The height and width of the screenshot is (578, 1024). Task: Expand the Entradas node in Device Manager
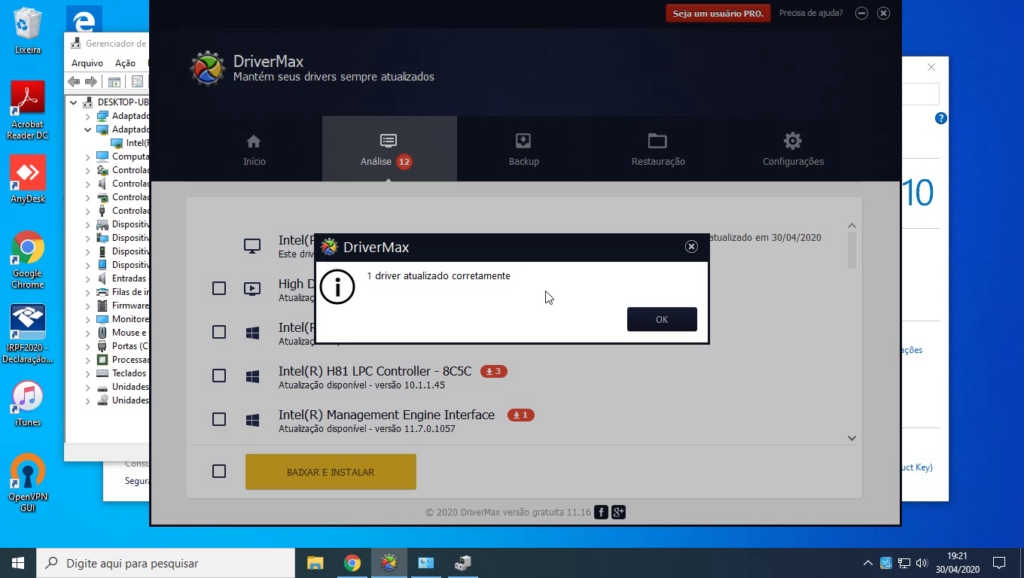88,279
